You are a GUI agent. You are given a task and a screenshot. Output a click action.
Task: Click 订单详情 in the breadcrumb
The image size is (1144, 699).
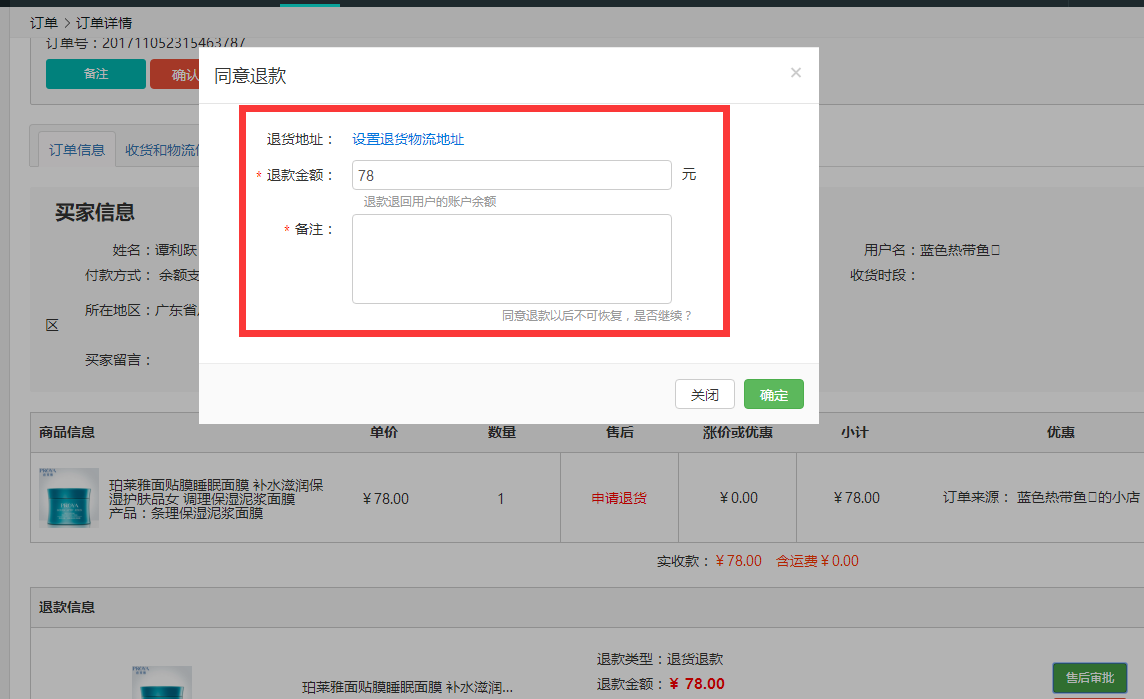104,22
